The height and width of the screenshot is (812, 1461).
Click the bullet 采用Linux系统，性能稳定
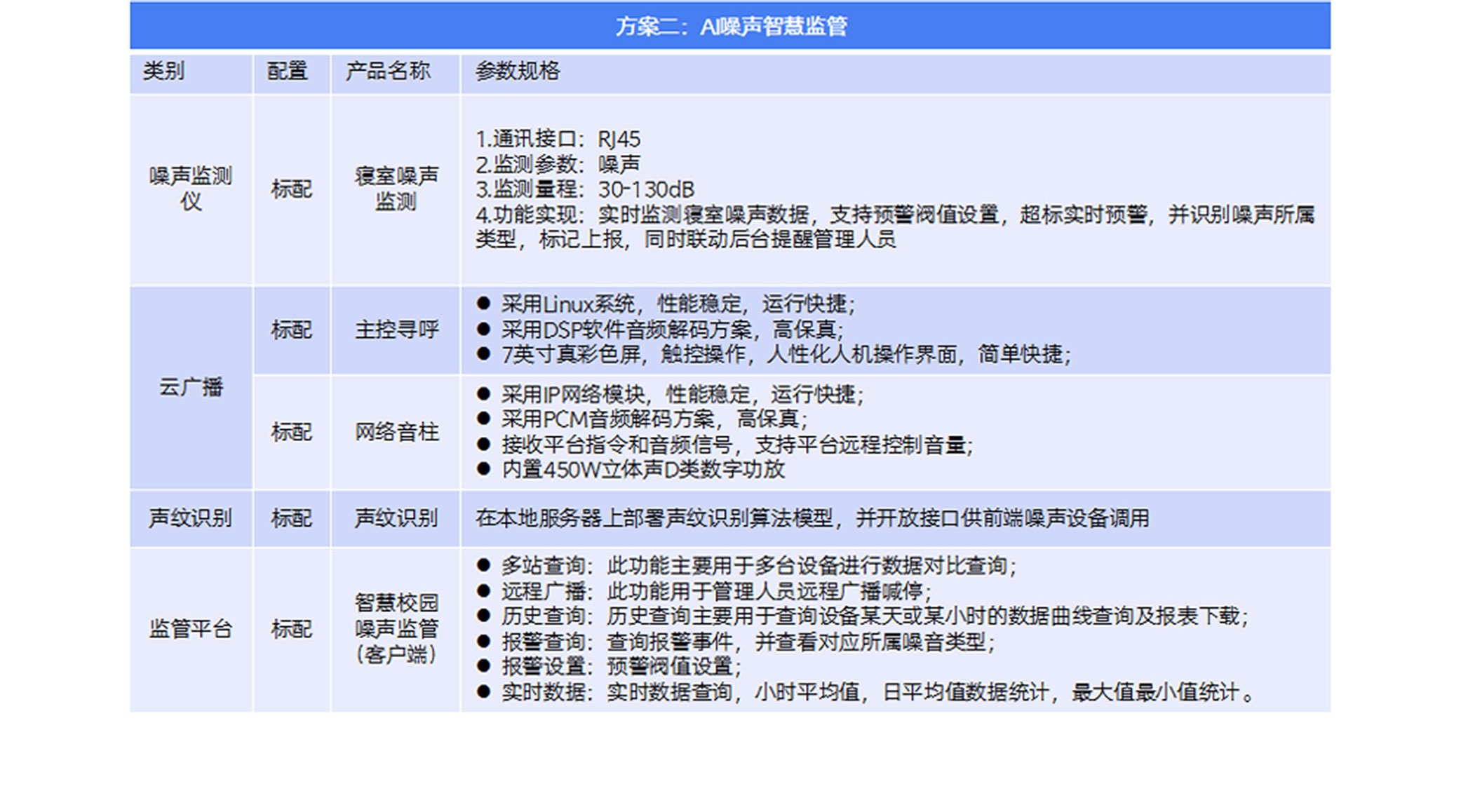677,304
